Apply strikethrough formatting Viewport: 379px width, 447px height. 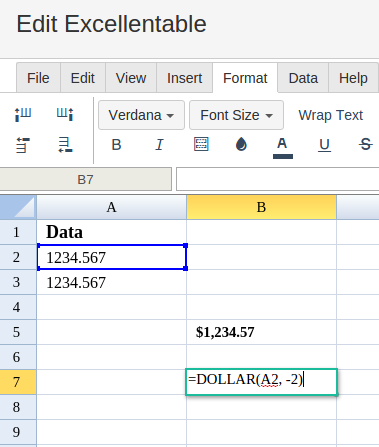click(x=366, y=145)
